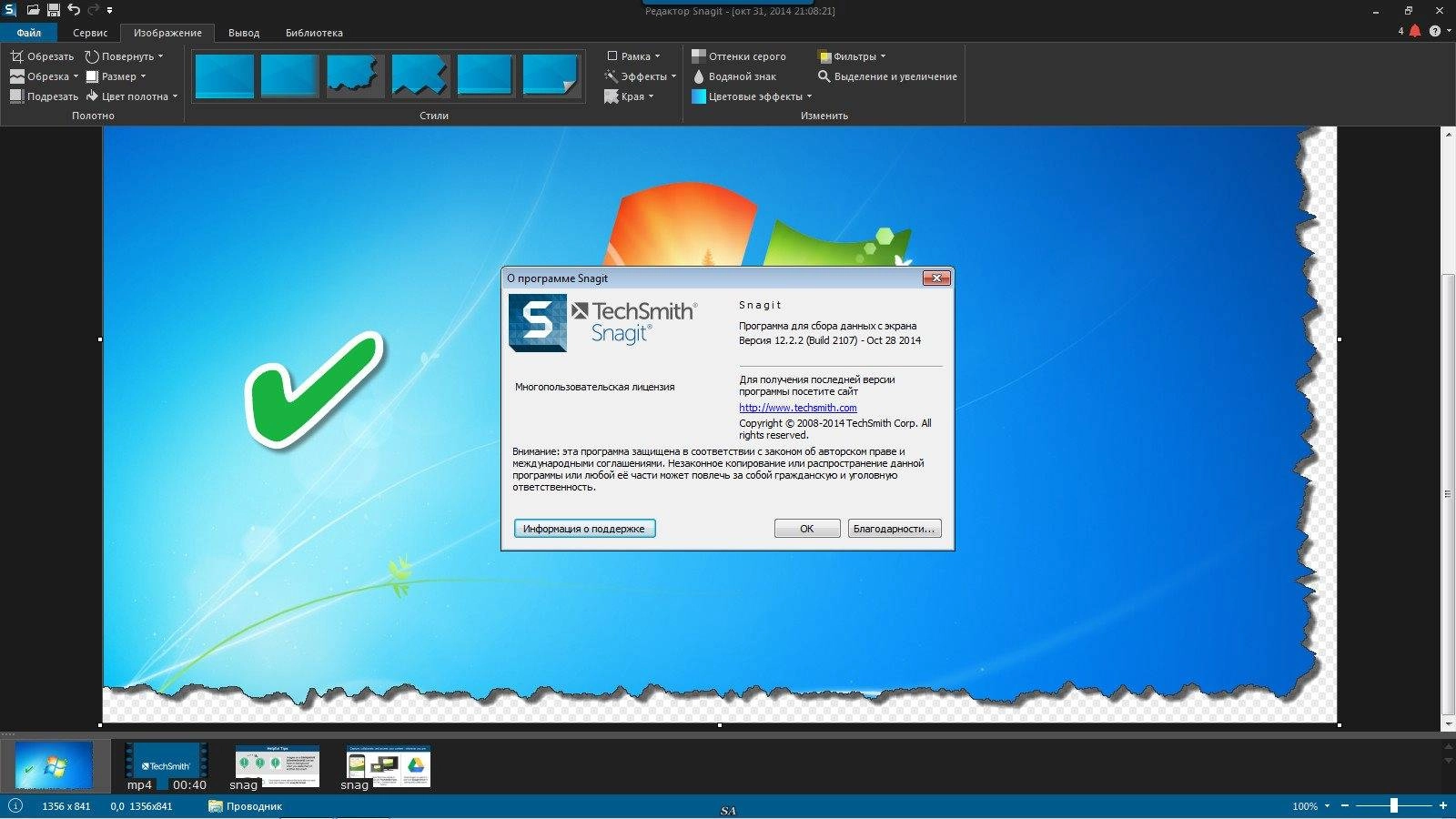Screen dimensions: 1456x819
Task: Click the bottom-center canvas resize handle
Action: [x=719, y=725]
